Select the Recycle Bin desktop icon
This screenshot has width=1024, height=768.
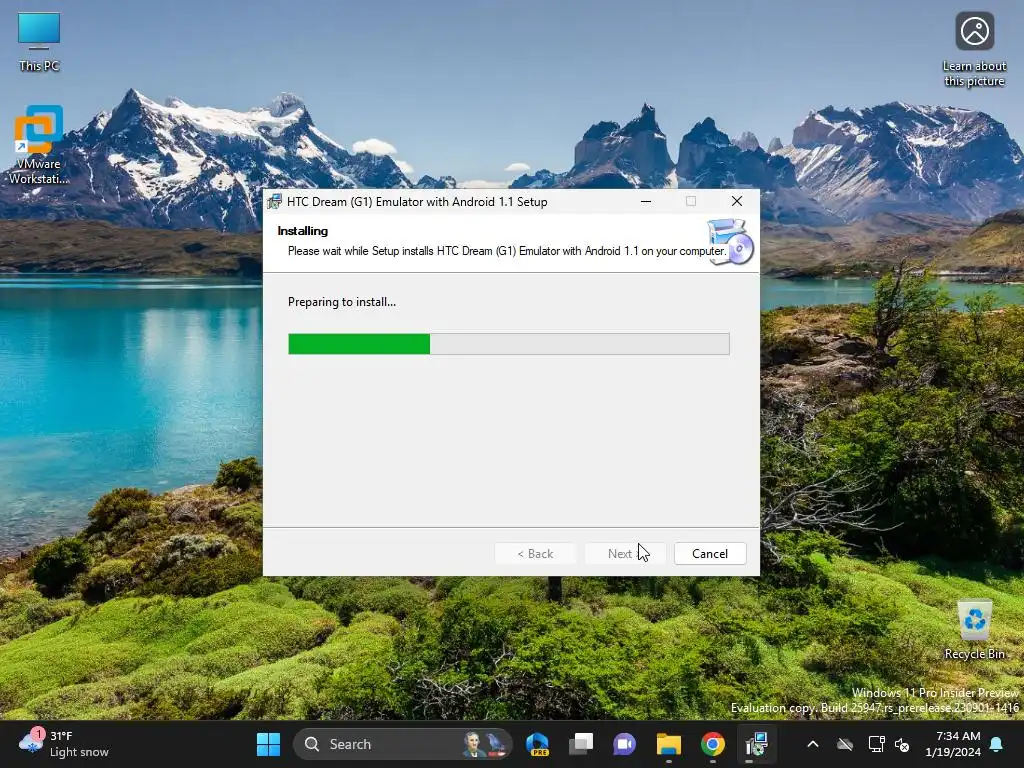(x=974, y=631)
